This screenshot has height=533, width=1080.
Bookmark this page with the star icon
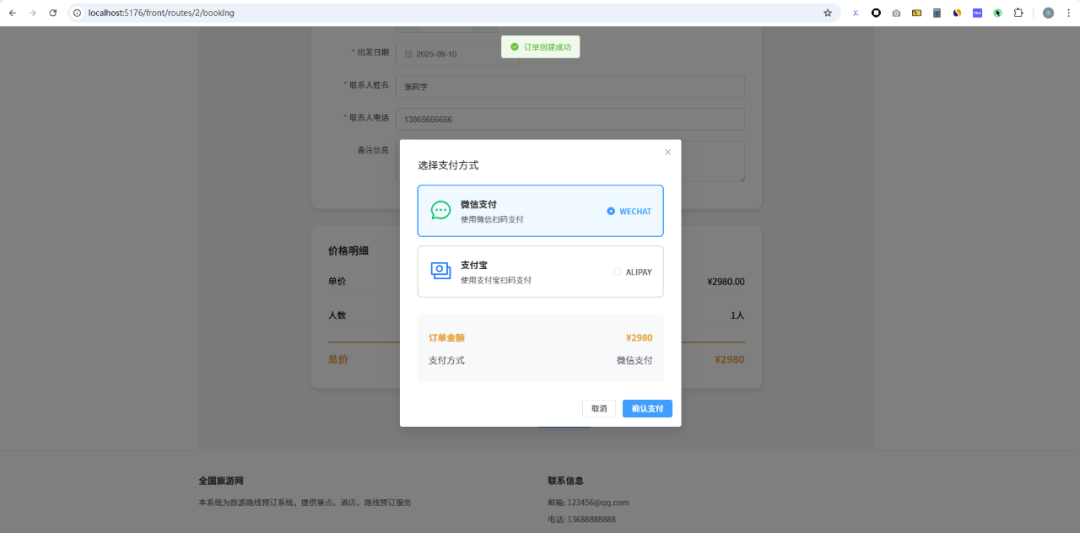827,12
